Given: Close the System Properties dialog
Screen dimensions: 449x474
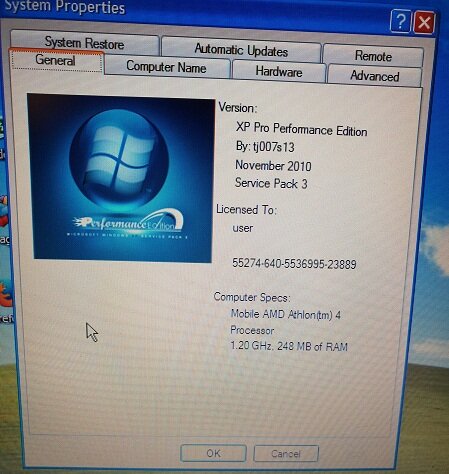Looking at the screenshot, I should point(424,22).
